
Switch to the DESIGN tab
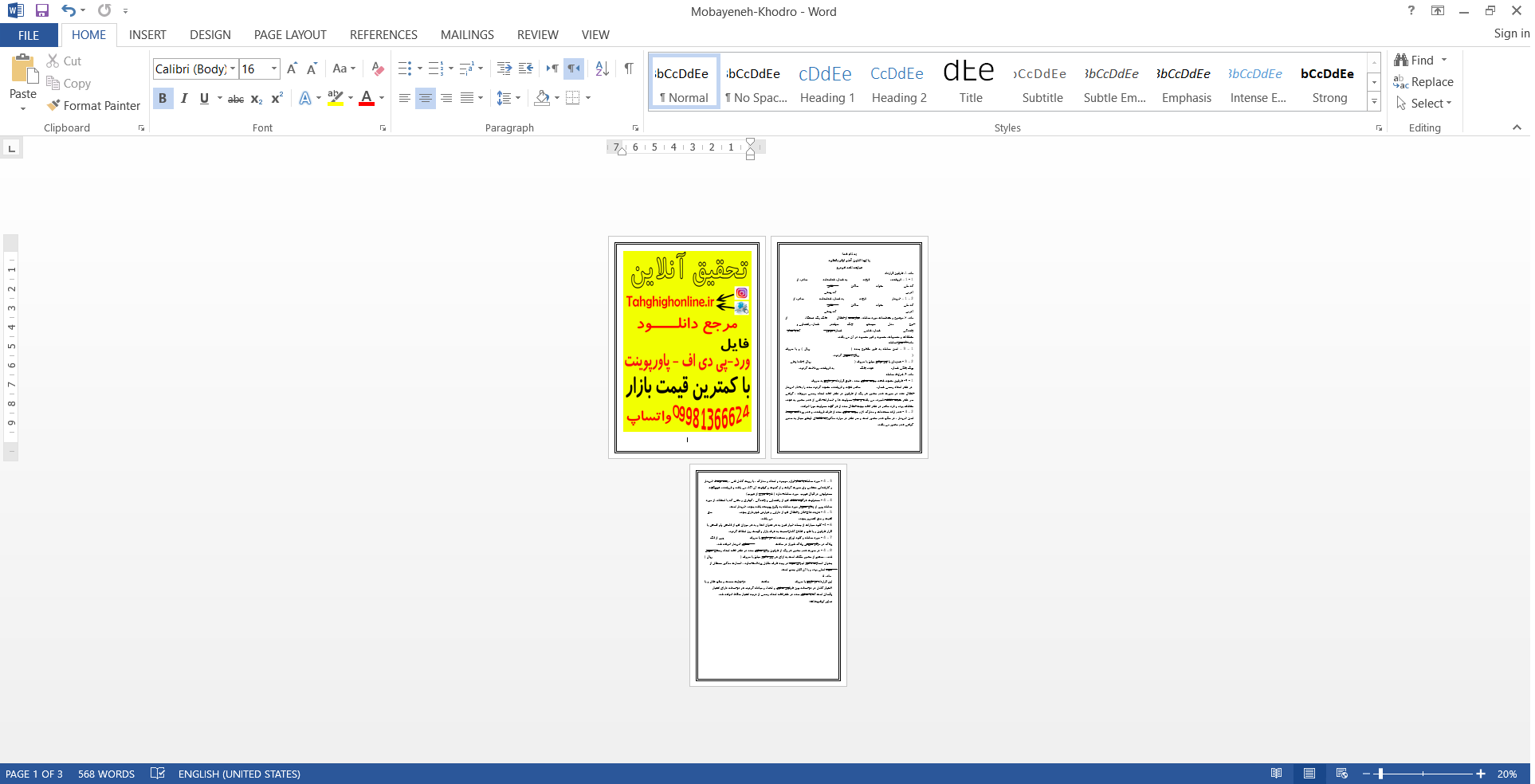pyautogui.click(x=210, y=35)
